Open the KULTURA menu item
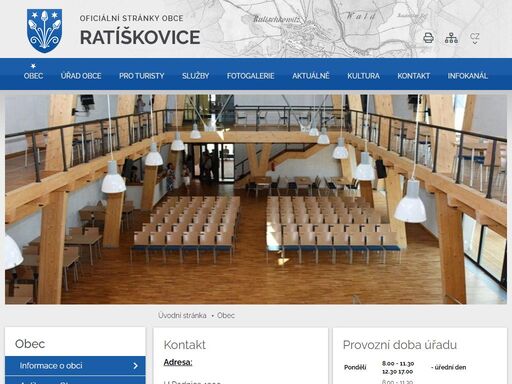Image resolution: width=512 pixels, height=384 pixels. (x=363, y=76)
